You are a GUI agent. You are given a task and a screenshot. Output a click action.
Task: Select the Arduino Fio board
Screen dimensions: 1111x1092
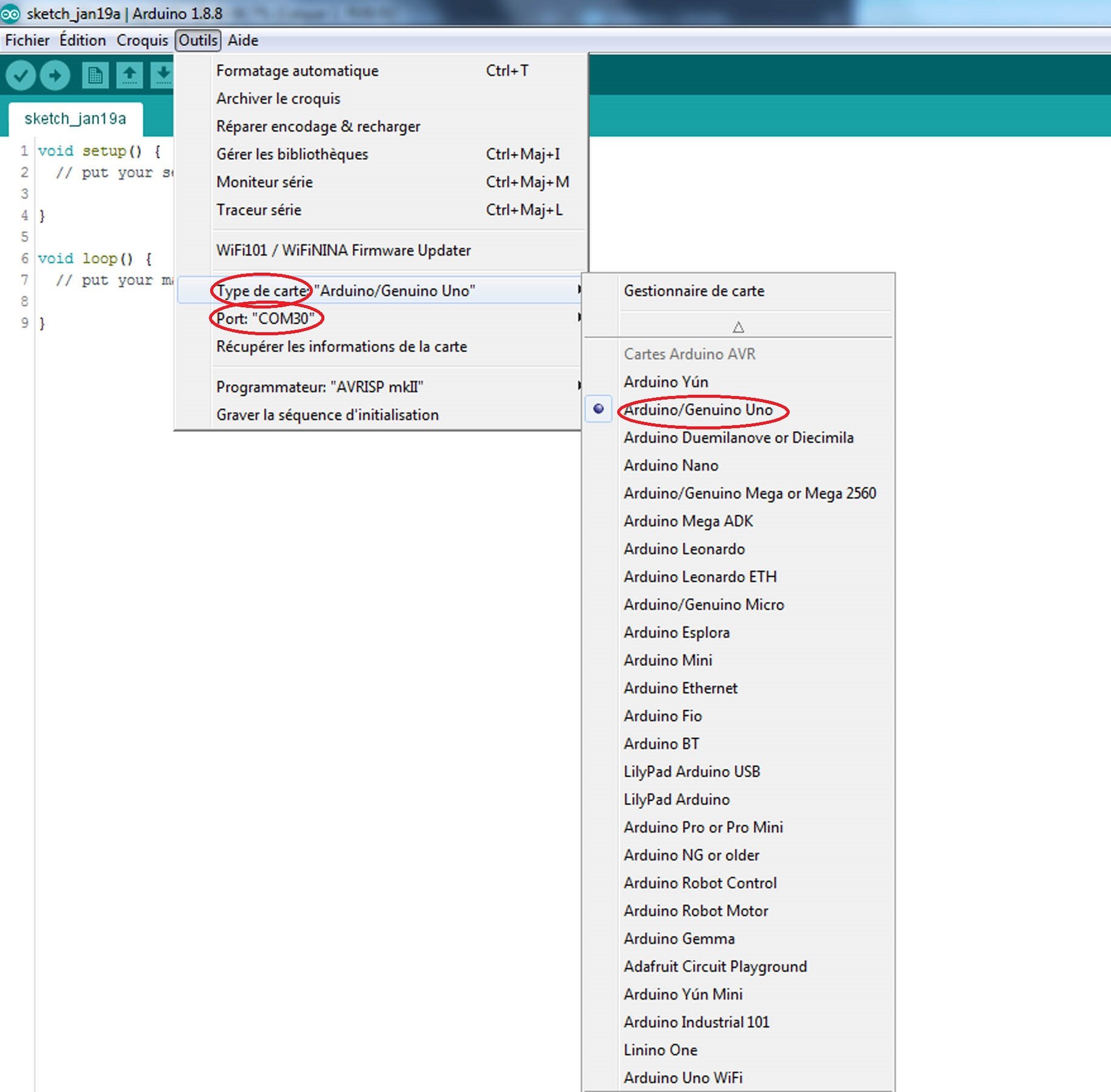pyautogui.click(x=739, y=715)
